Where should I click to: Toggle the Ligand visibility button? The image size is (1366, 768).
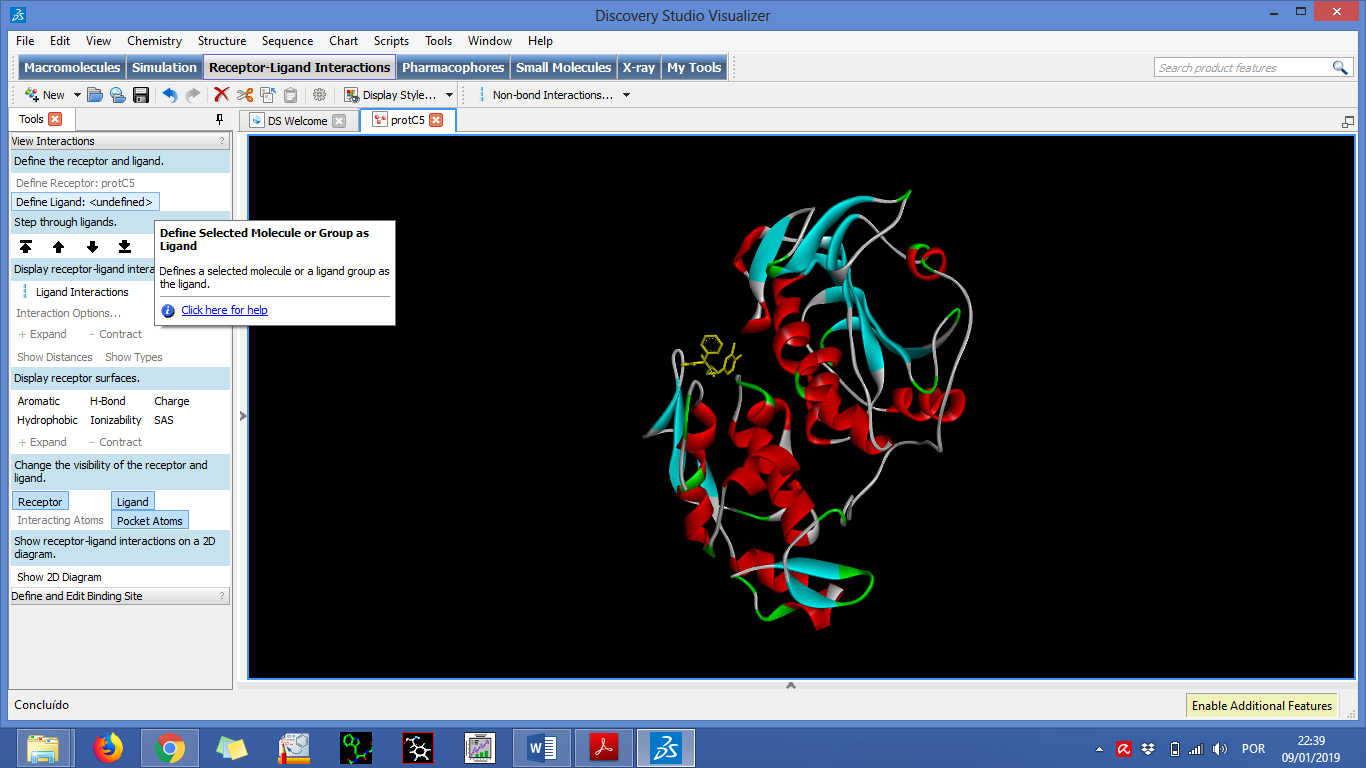coord(132,501)
